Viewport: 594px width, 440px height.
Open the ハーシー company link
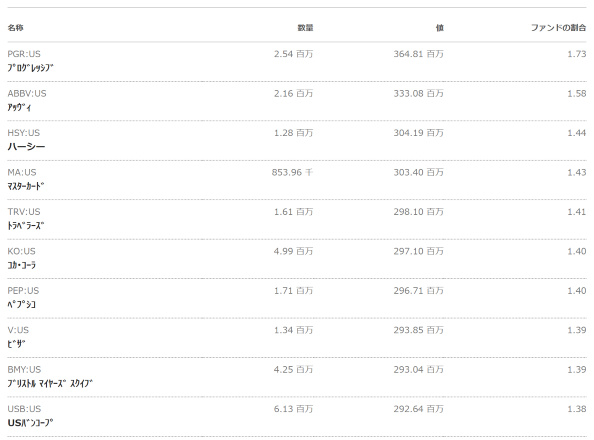tap(26, 147)
